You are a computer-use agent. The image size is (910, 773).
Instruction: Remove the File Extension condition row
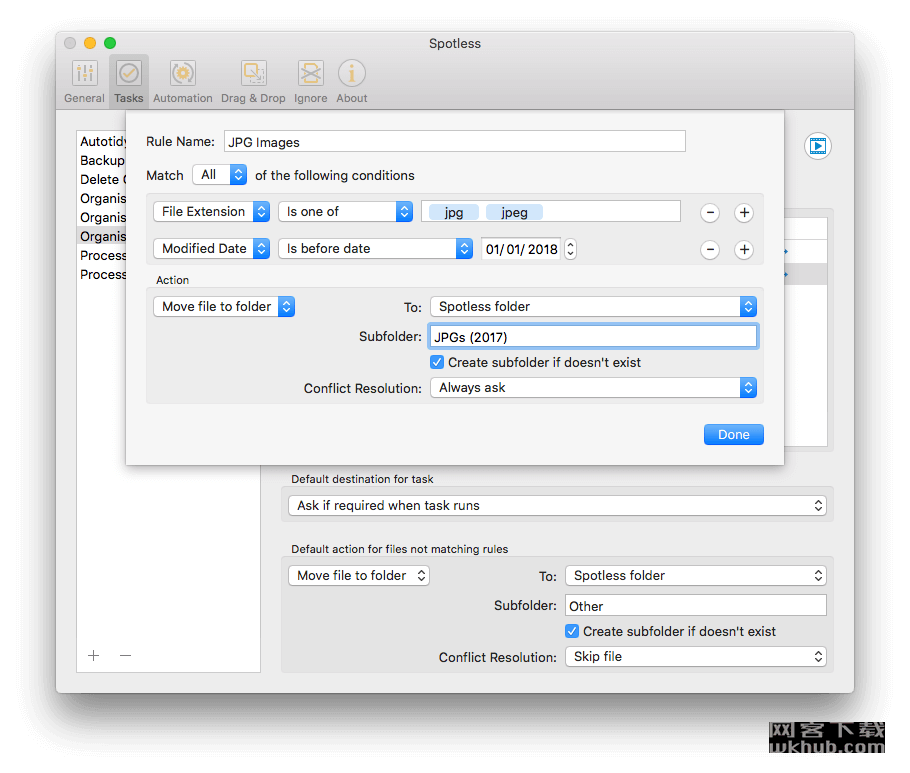pos(710,213)
